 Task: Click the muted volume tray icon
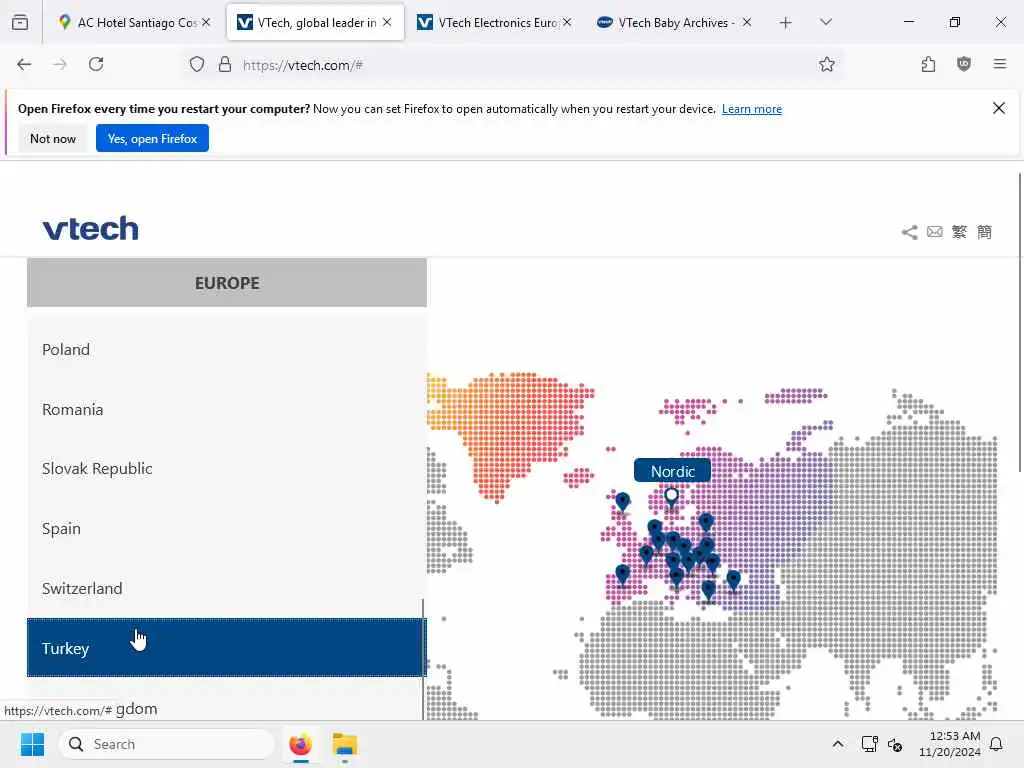tap(895, 744)
